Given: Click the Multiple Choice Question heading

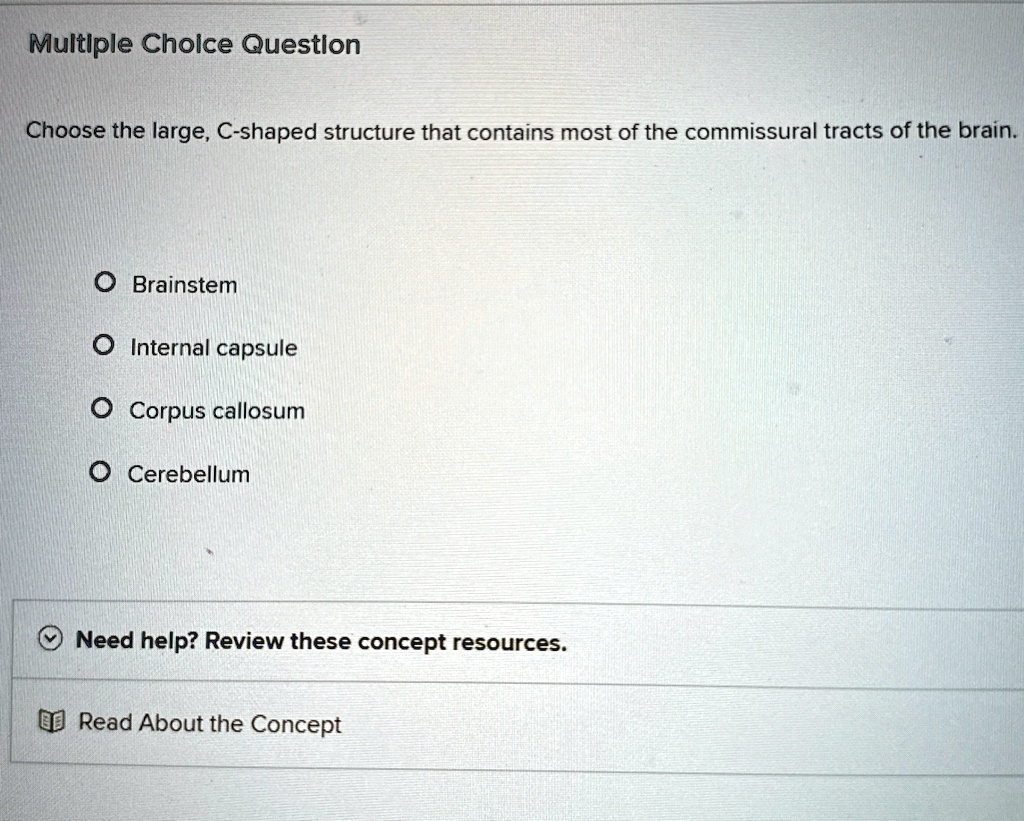Looking at the screenshot, I should [x=194, y=44].
